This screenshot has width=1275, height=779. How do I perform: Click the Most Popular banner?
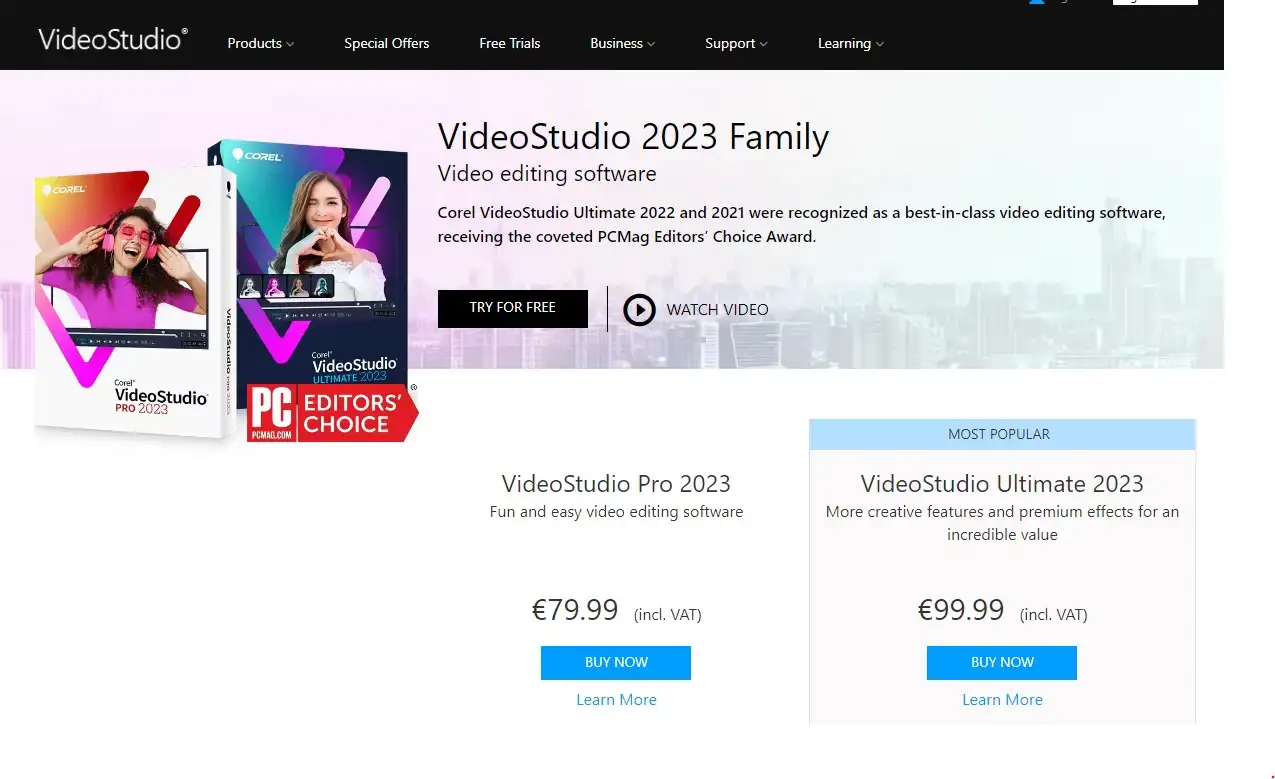pyautogui.click(x=1002, y=434)
